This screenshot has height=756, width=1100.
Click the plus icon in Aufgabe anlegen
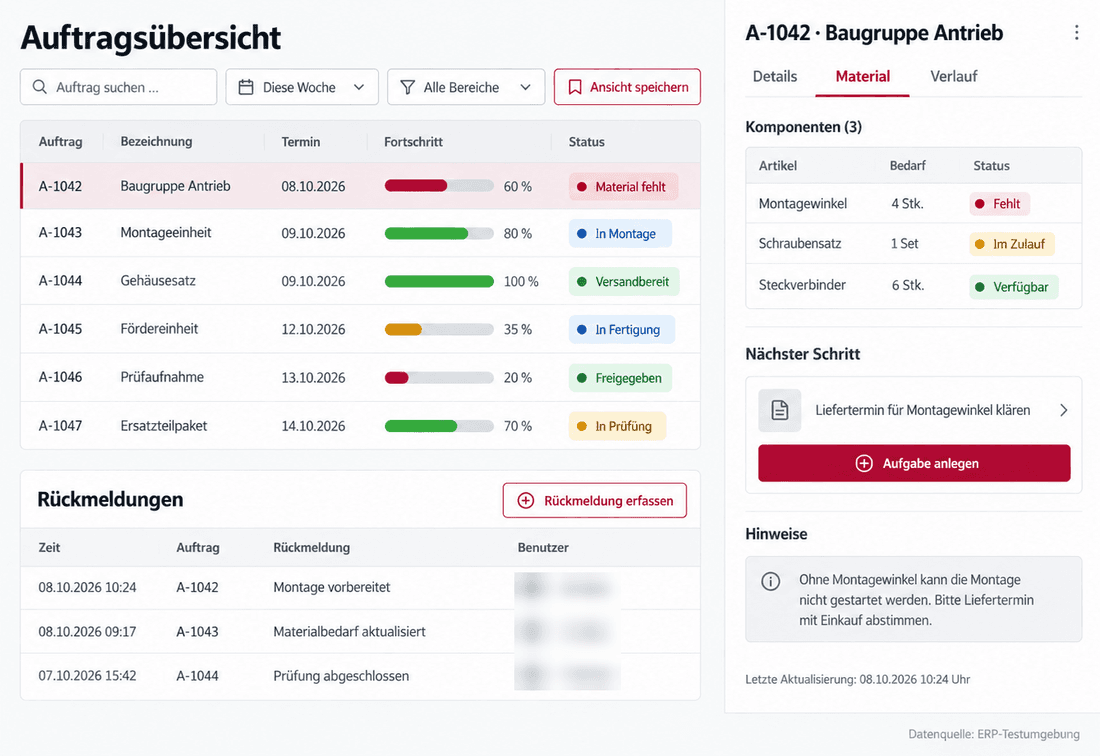coord(864,464)
